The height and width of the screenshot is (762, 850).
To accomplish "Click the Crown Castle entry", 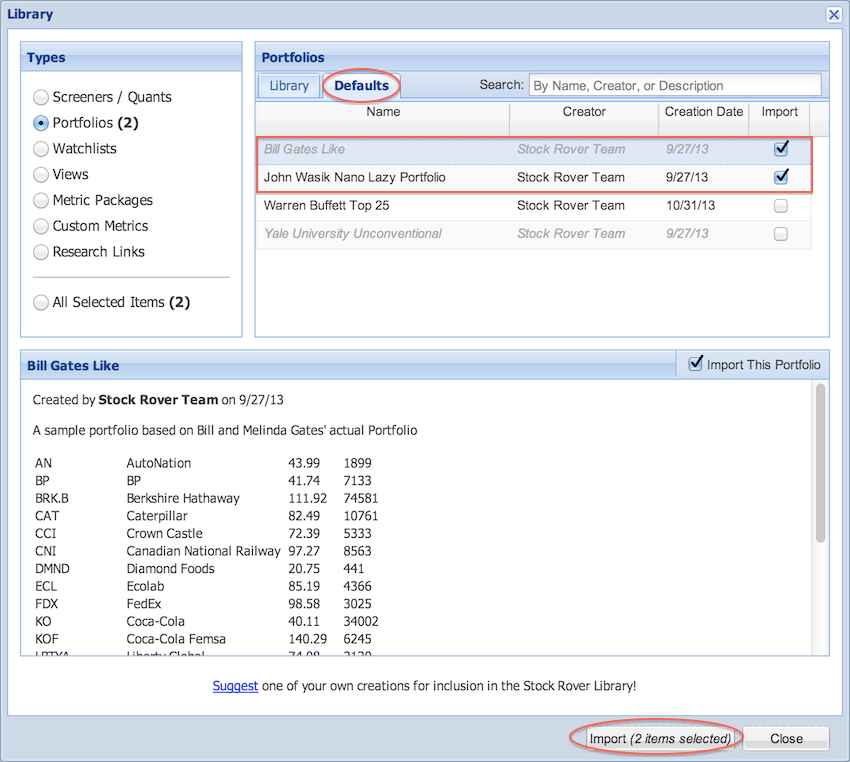I will click(x=164, y=534).
